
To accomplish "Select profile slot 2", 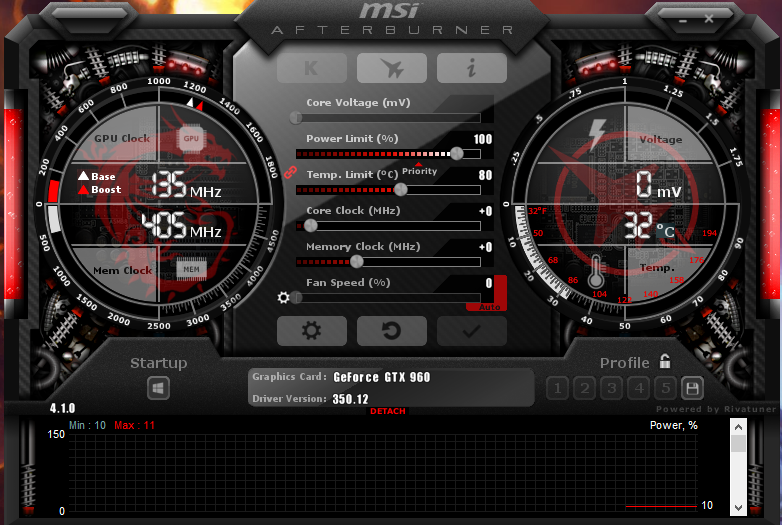I will click(585, 388).
